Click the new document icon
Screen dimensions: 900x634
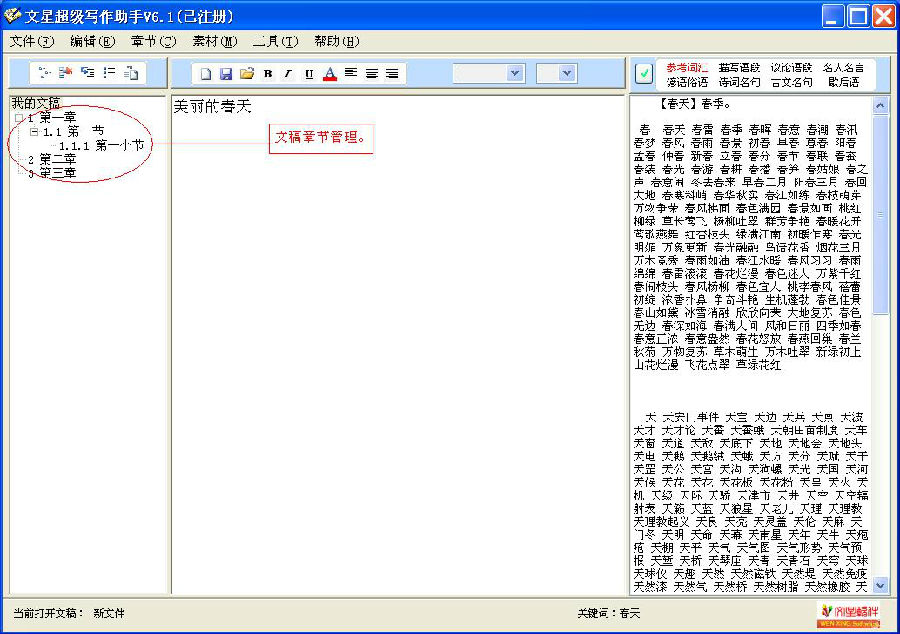206,73
